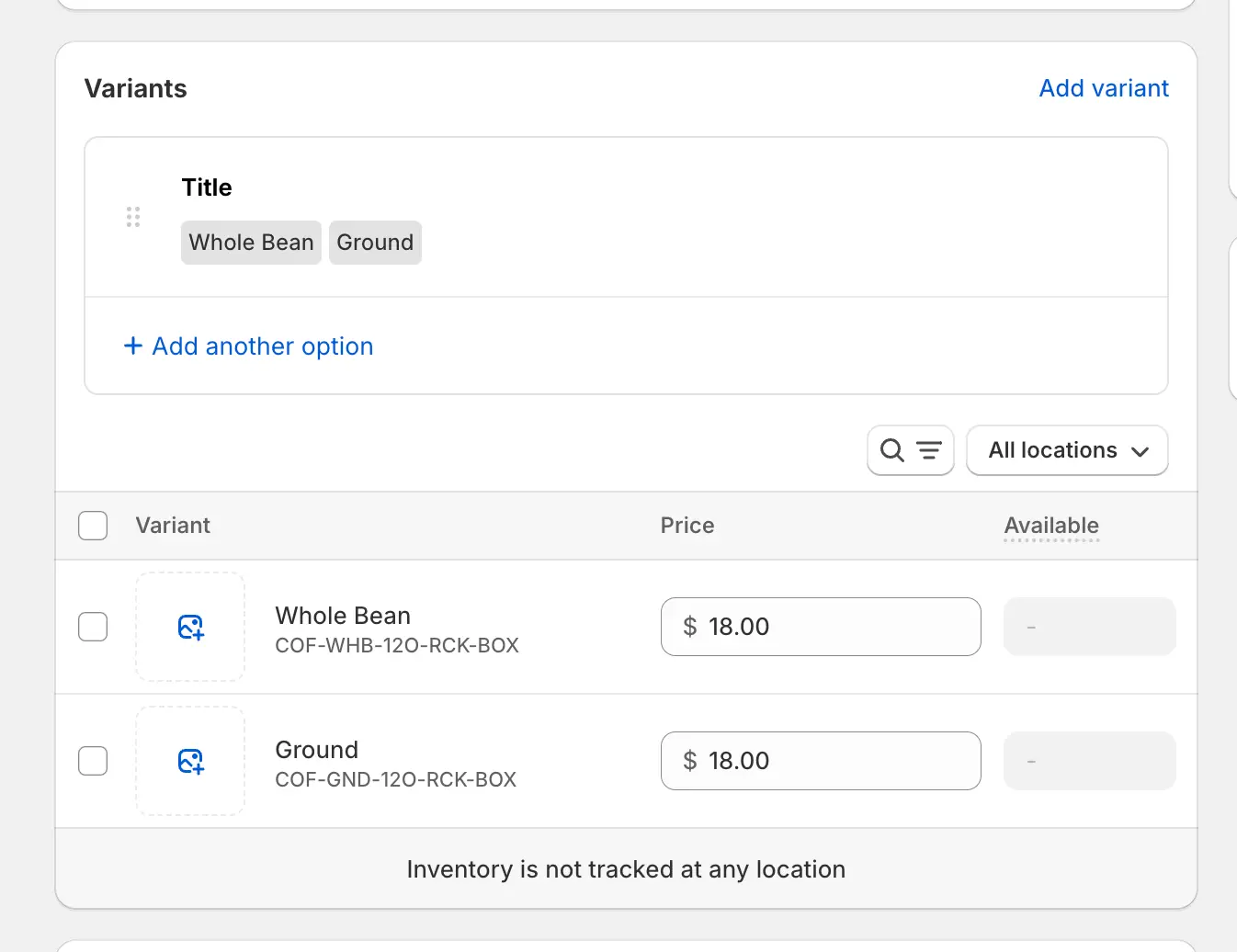This screenshot has height=952, width=1237.
Task: Open variant search and filter
Action: [x=910, y=450]
